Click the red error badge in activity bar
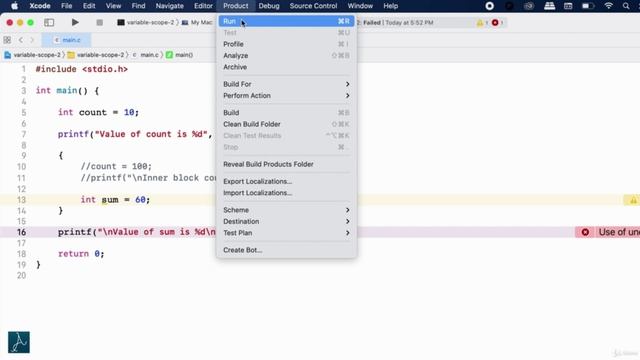 tap(495, 23)
